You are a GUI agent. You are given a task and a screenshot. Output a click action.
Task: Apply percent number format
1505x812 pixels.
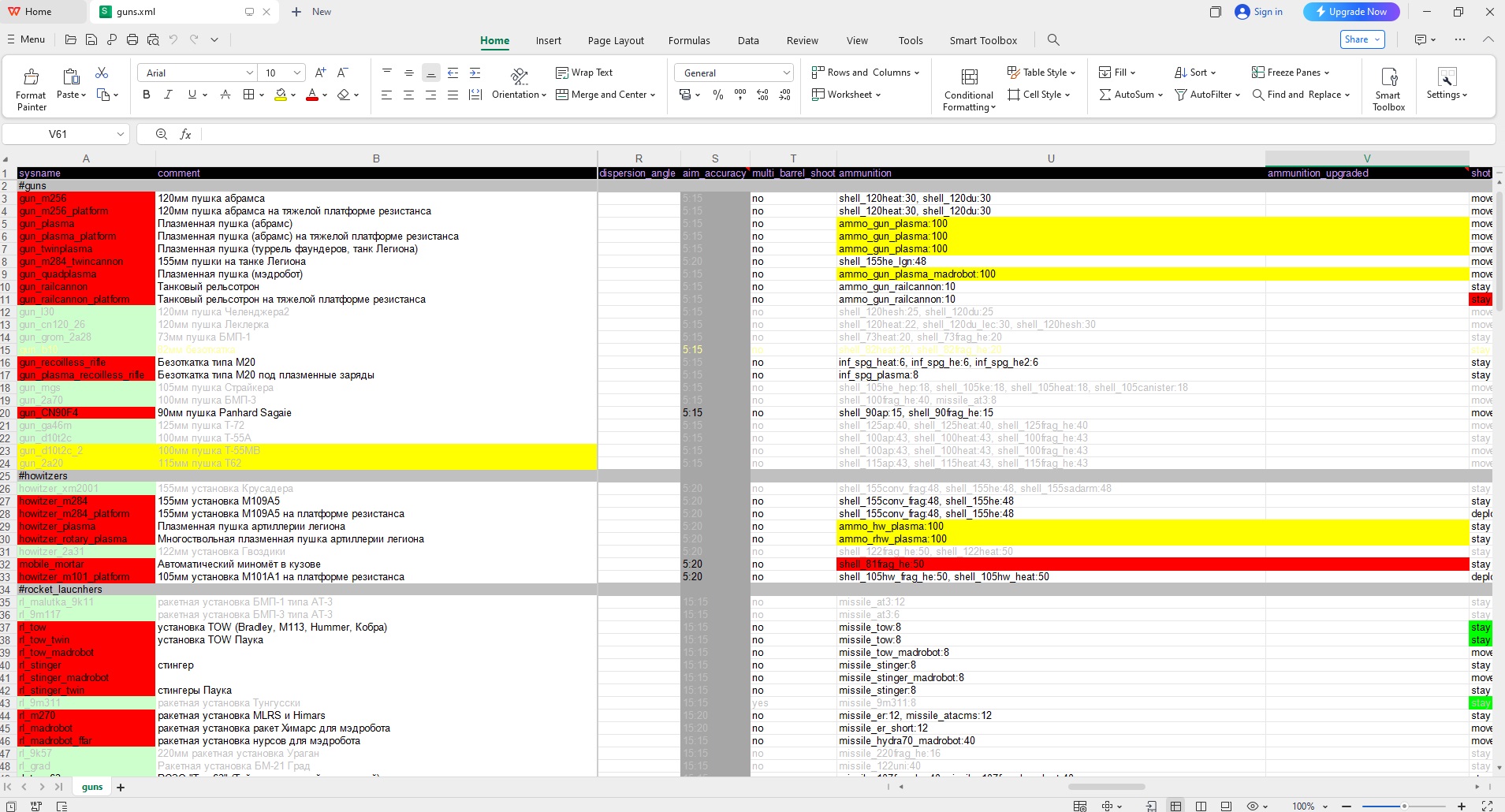[x=718, y=95]
